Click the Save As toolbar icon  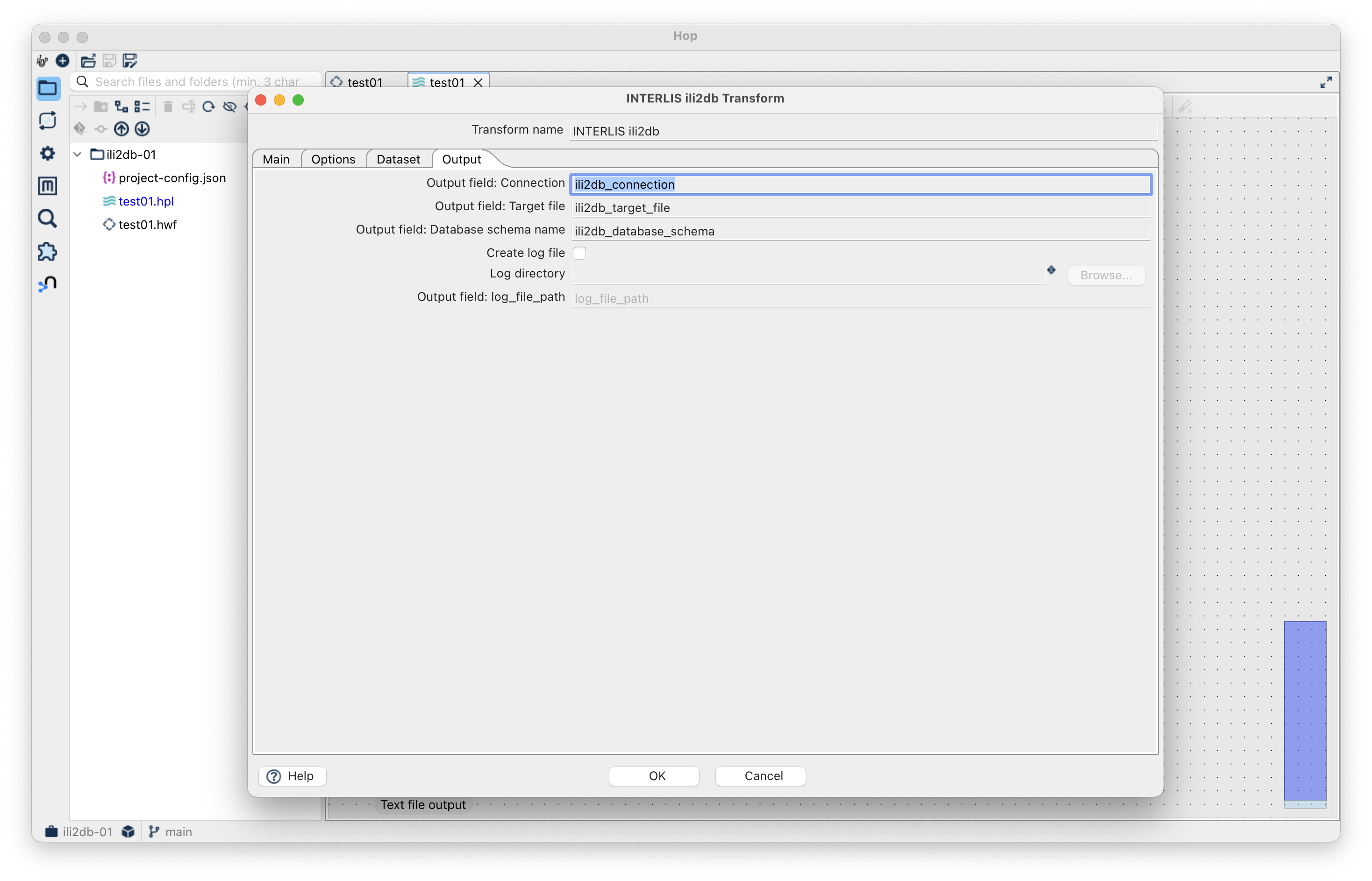point(130,61)
